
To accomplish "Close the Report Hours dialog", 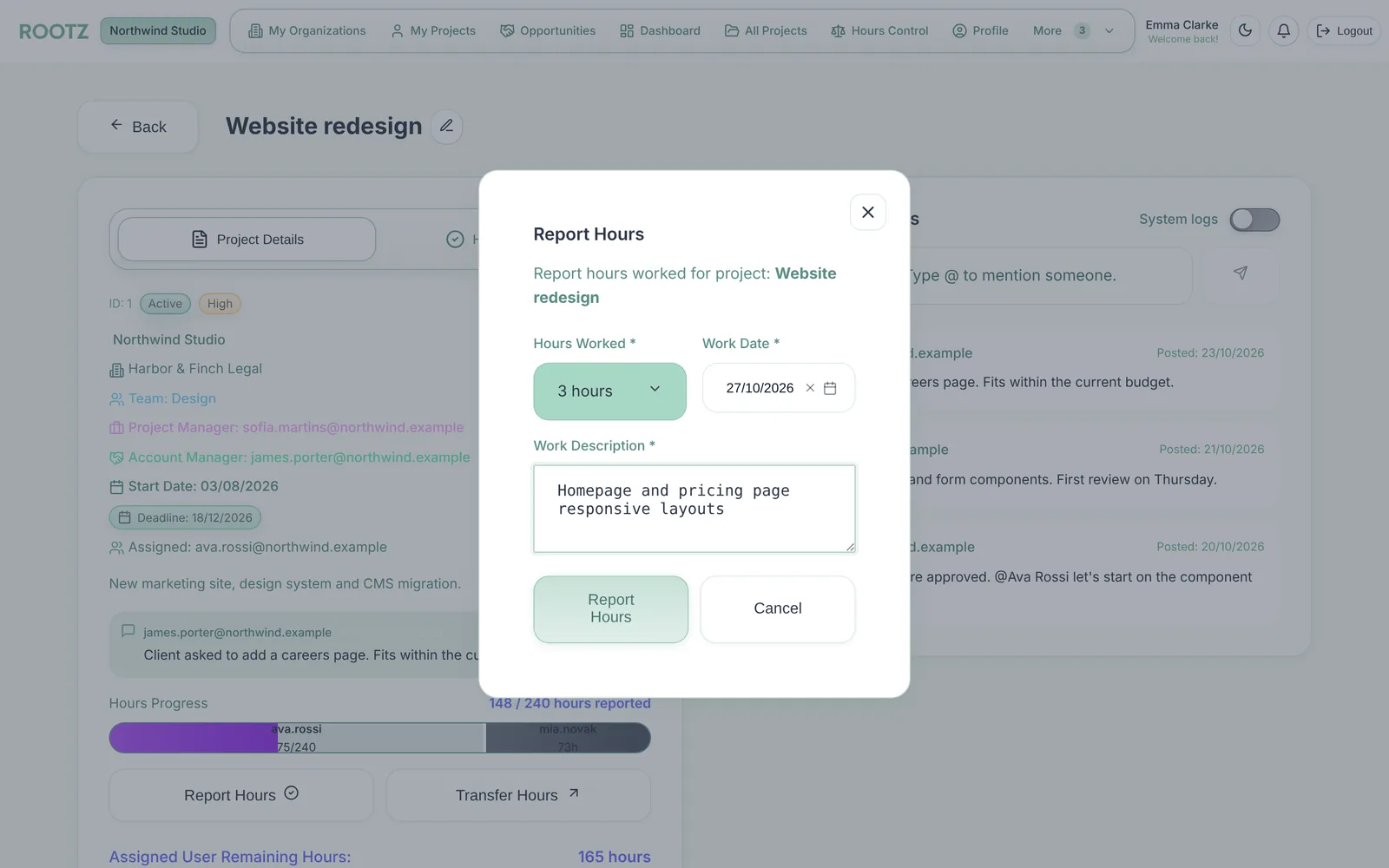I will (x=867, y=212).
